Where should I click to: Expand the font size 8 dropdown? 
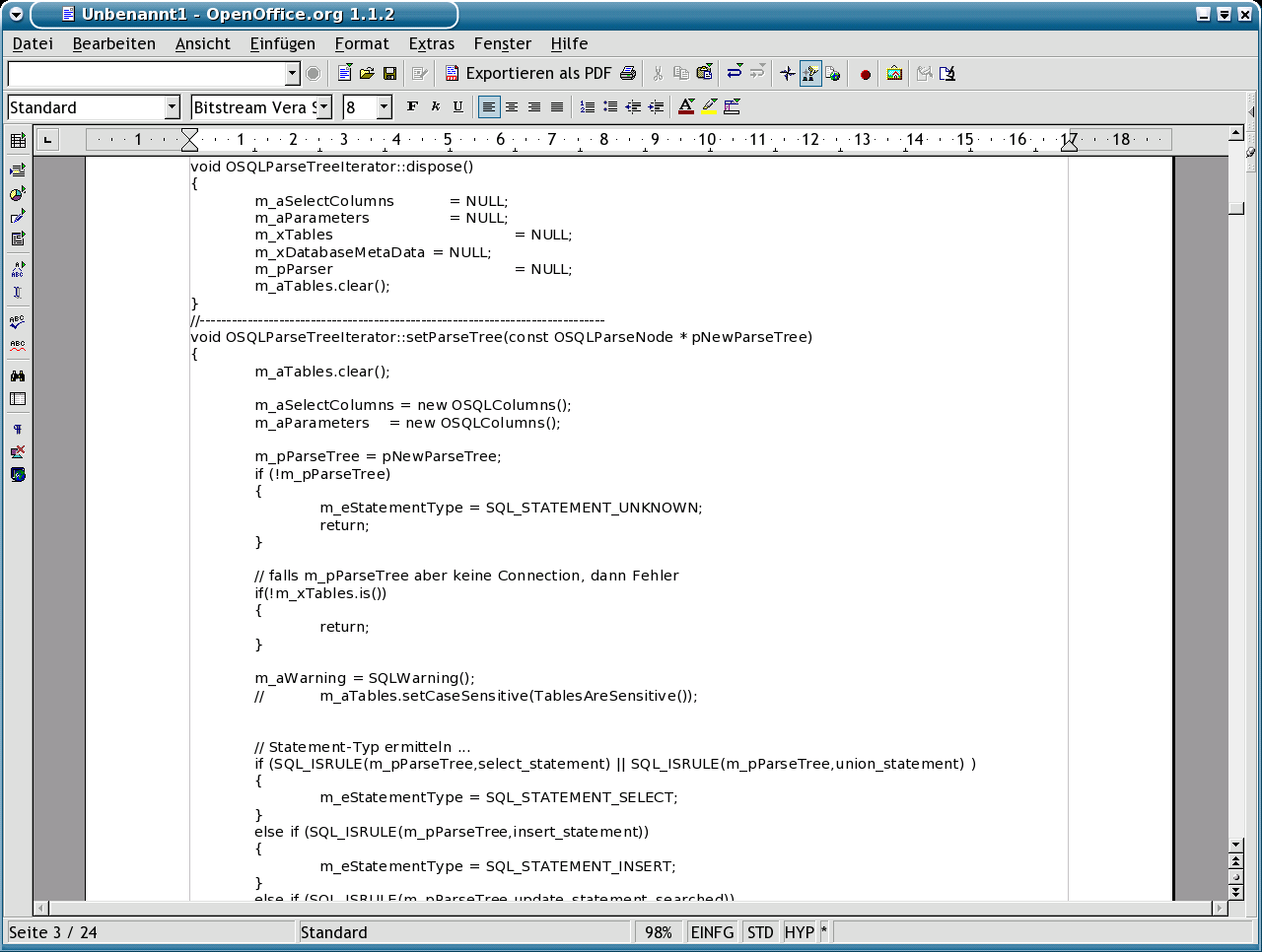point(384,107)
